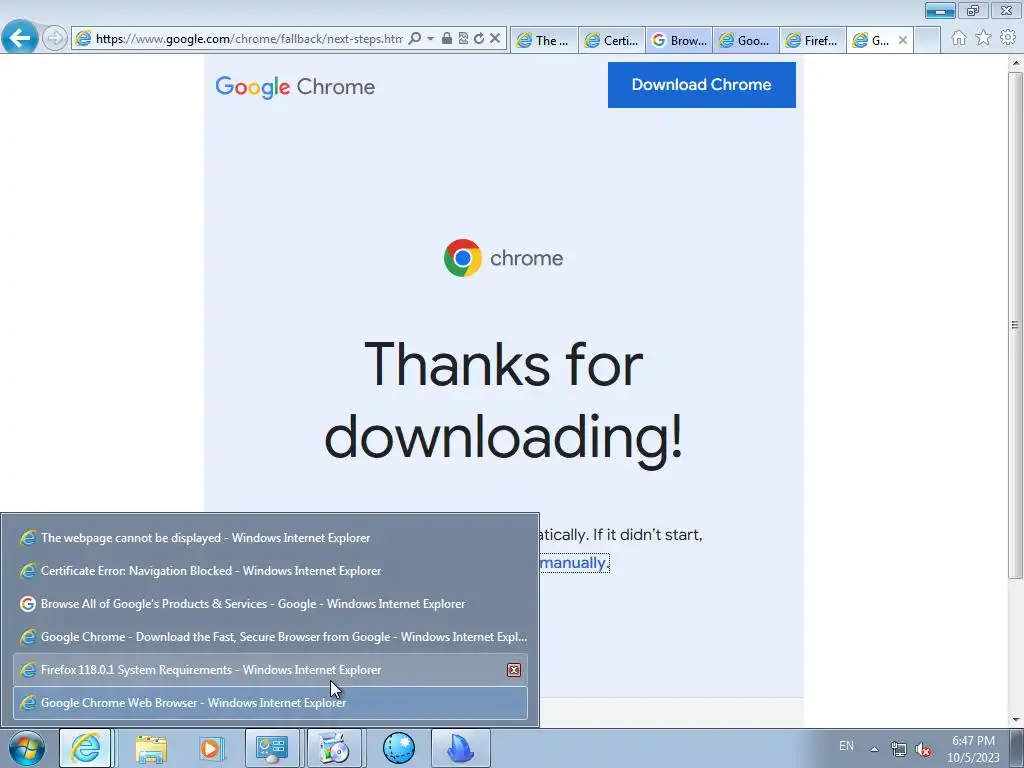The width and height of the screenshot is (1024, 768).
Task: Click the round Chrome icon beside the word chrome
Action: [463, 258]
